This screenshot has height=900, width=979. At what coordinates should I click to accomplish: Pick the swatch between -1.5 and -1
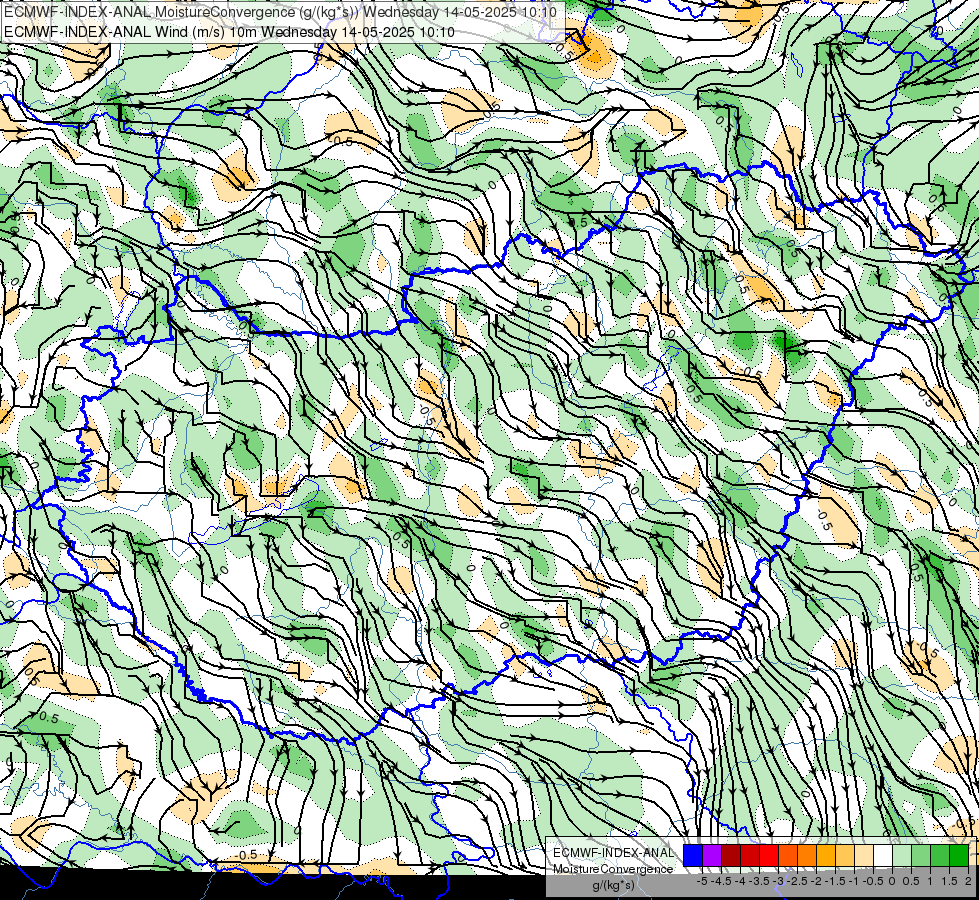[x=845, y=856]
